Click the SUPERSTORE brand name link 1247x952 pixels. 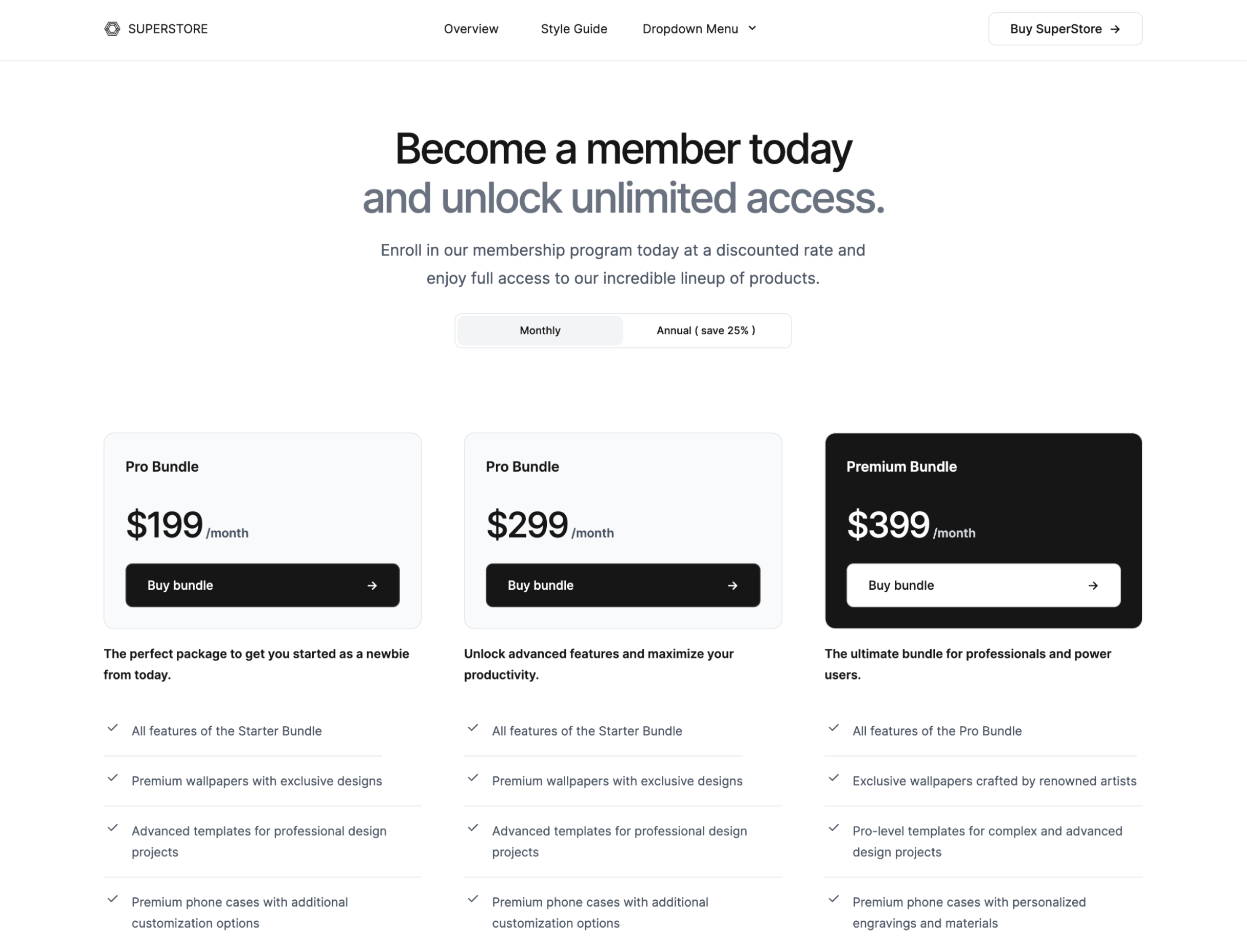pyautogui.click(x=168, y=29)
